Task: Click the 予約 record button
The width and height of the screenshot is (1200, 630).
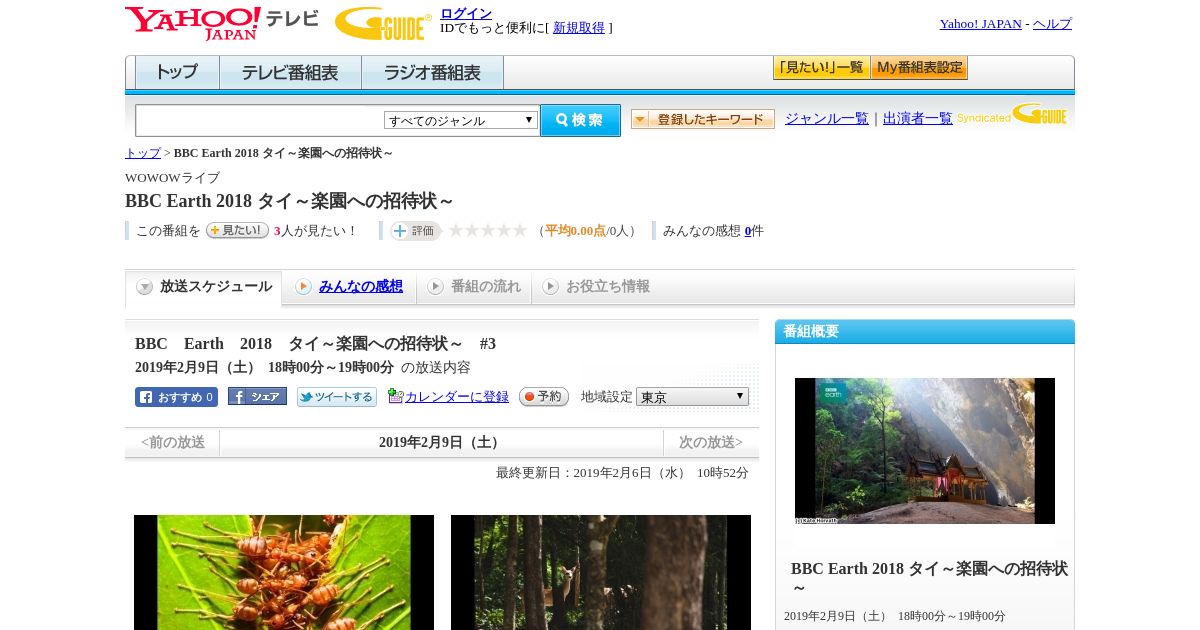Action: tap(544, 397)
